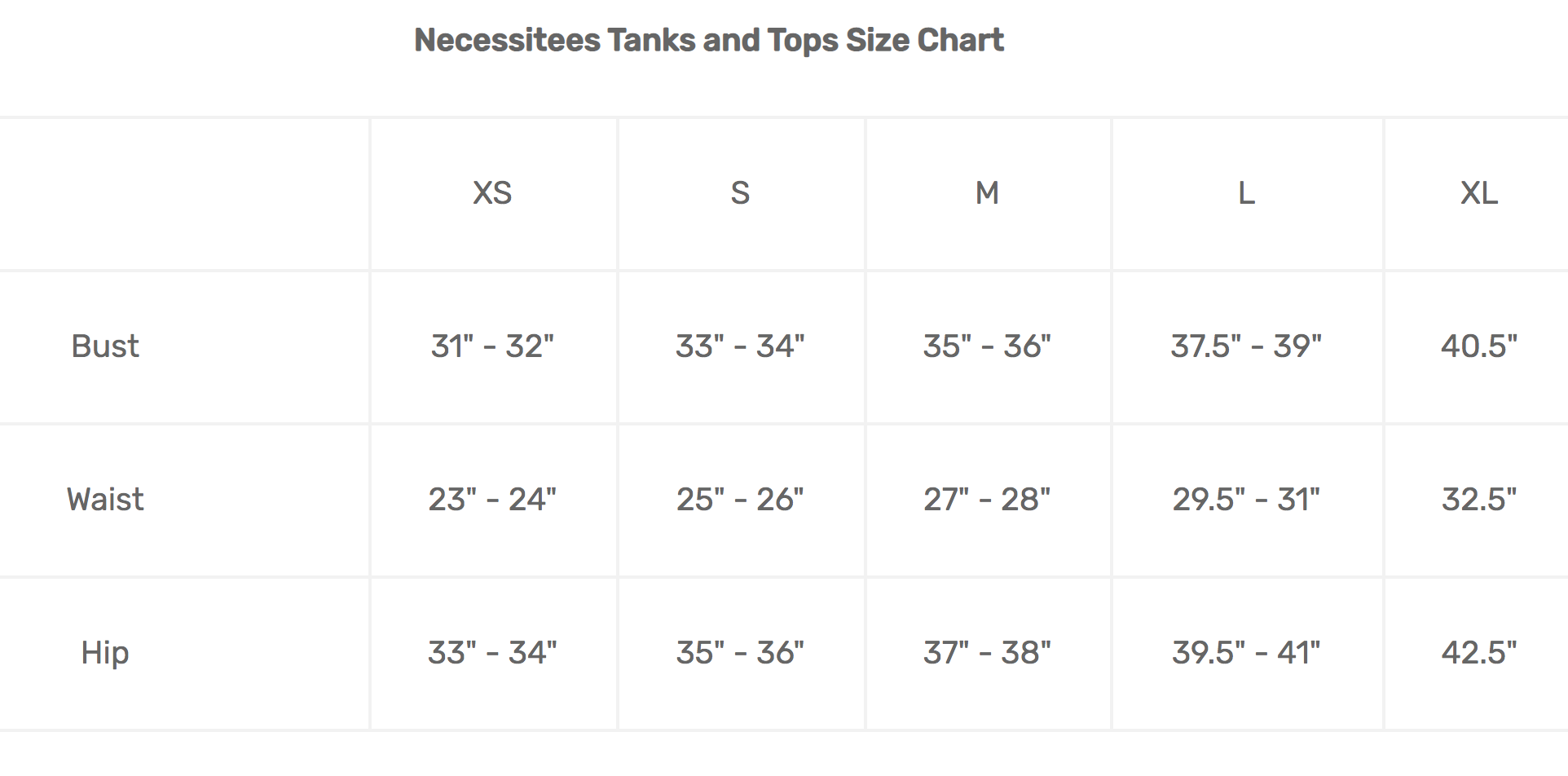Select the XS size column header

492,193
